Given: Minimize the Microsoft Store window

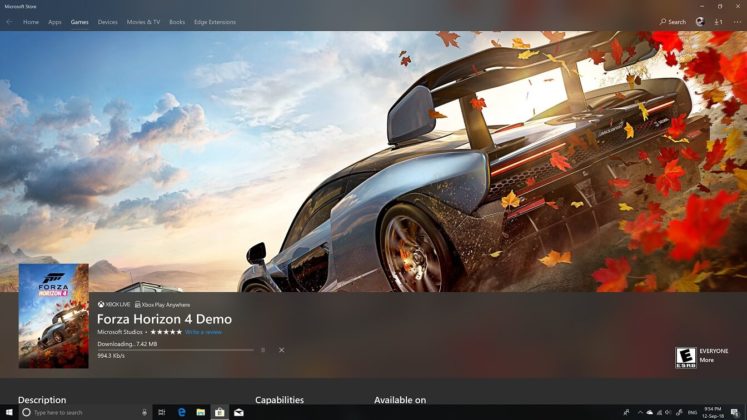Looking at the screenshot, I should click(x=702, y=6).
